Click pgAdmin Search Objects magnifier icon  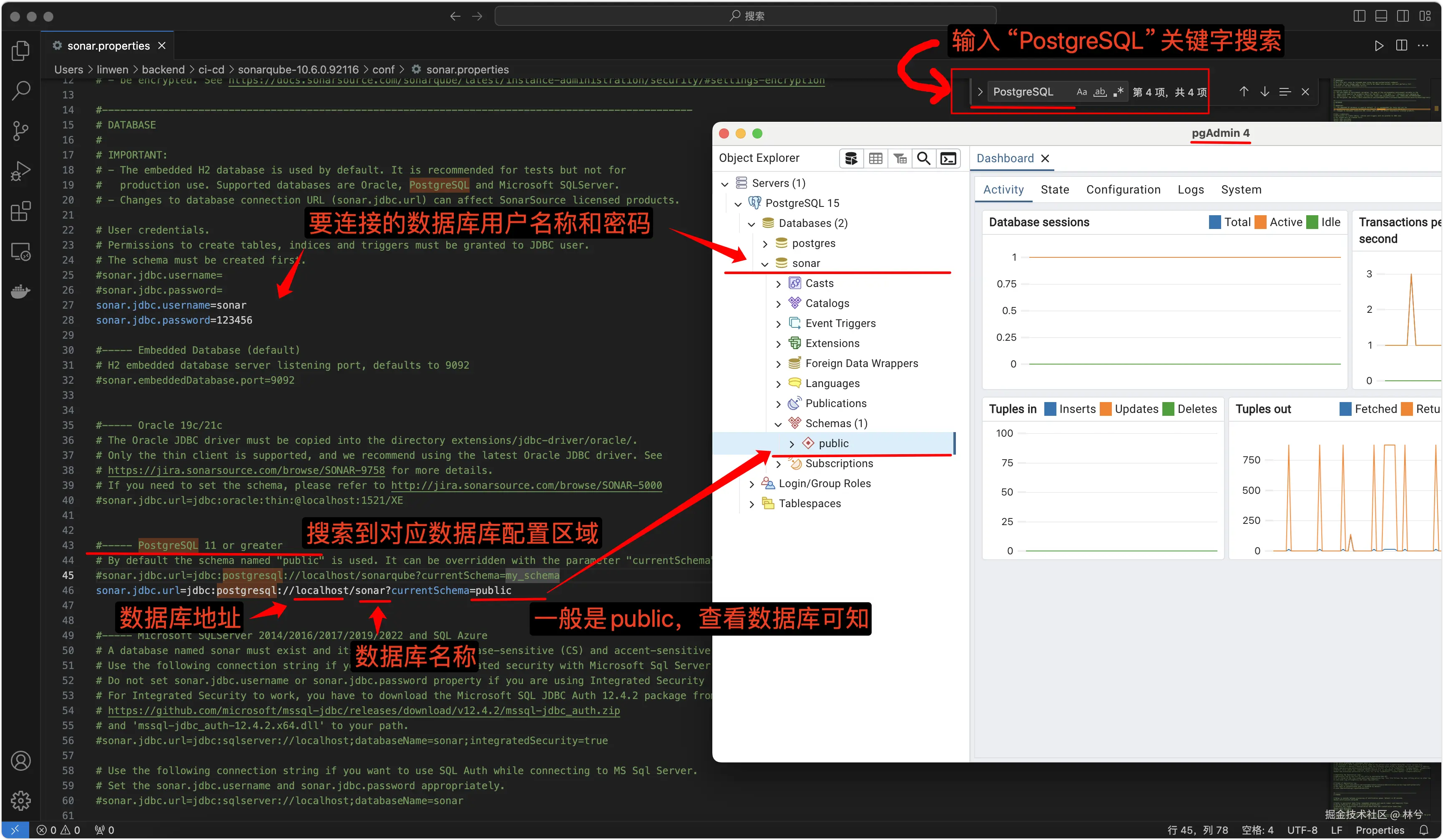(923, 158)
